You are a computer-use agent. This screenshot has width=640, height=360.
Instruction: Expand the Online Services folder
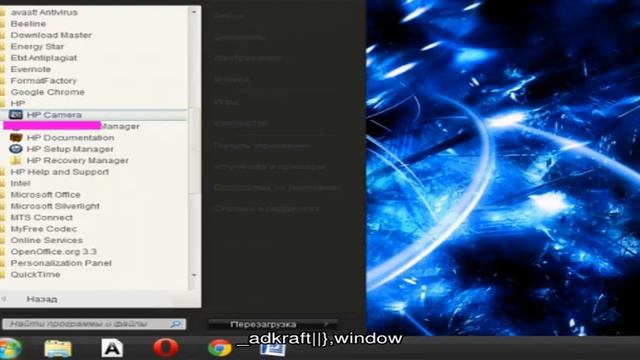tap(47, 240)
